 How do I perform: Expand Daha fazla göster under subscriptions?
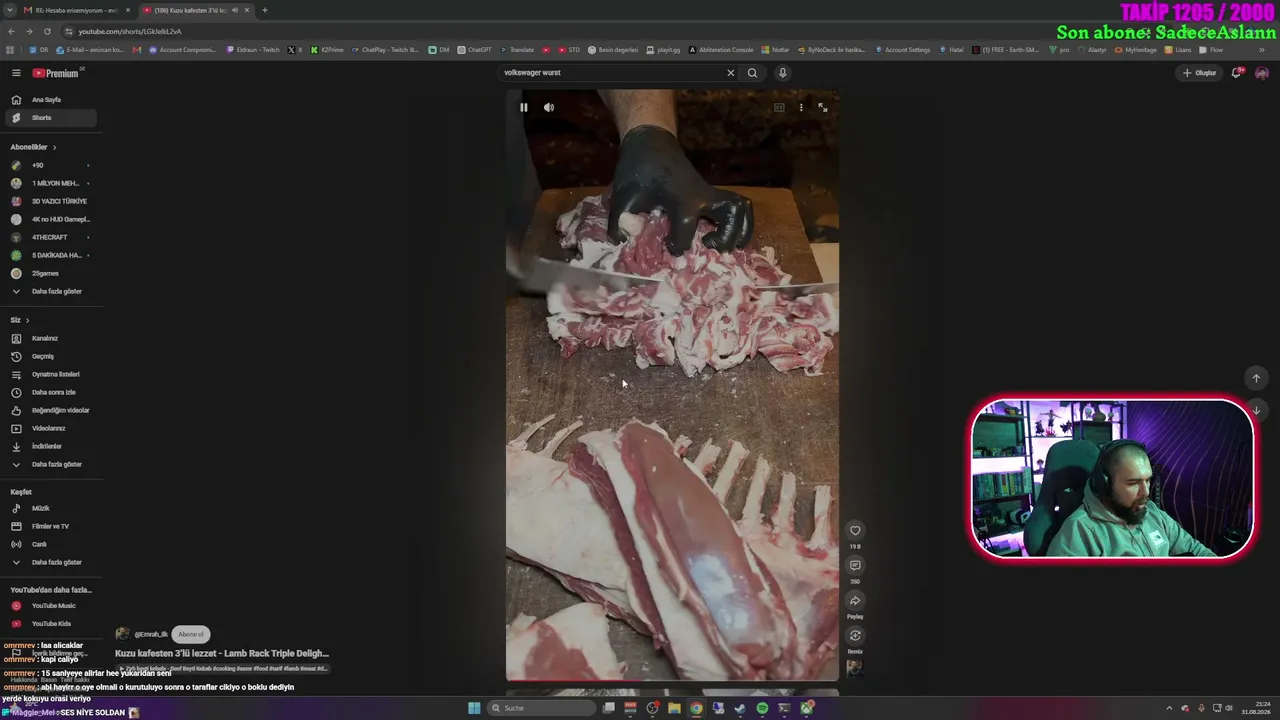point(50,291)
